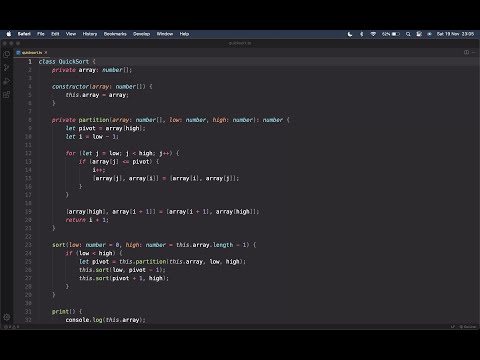Open the View menu
The height and width of the screenshot is (360, 480).
[71, 34]
